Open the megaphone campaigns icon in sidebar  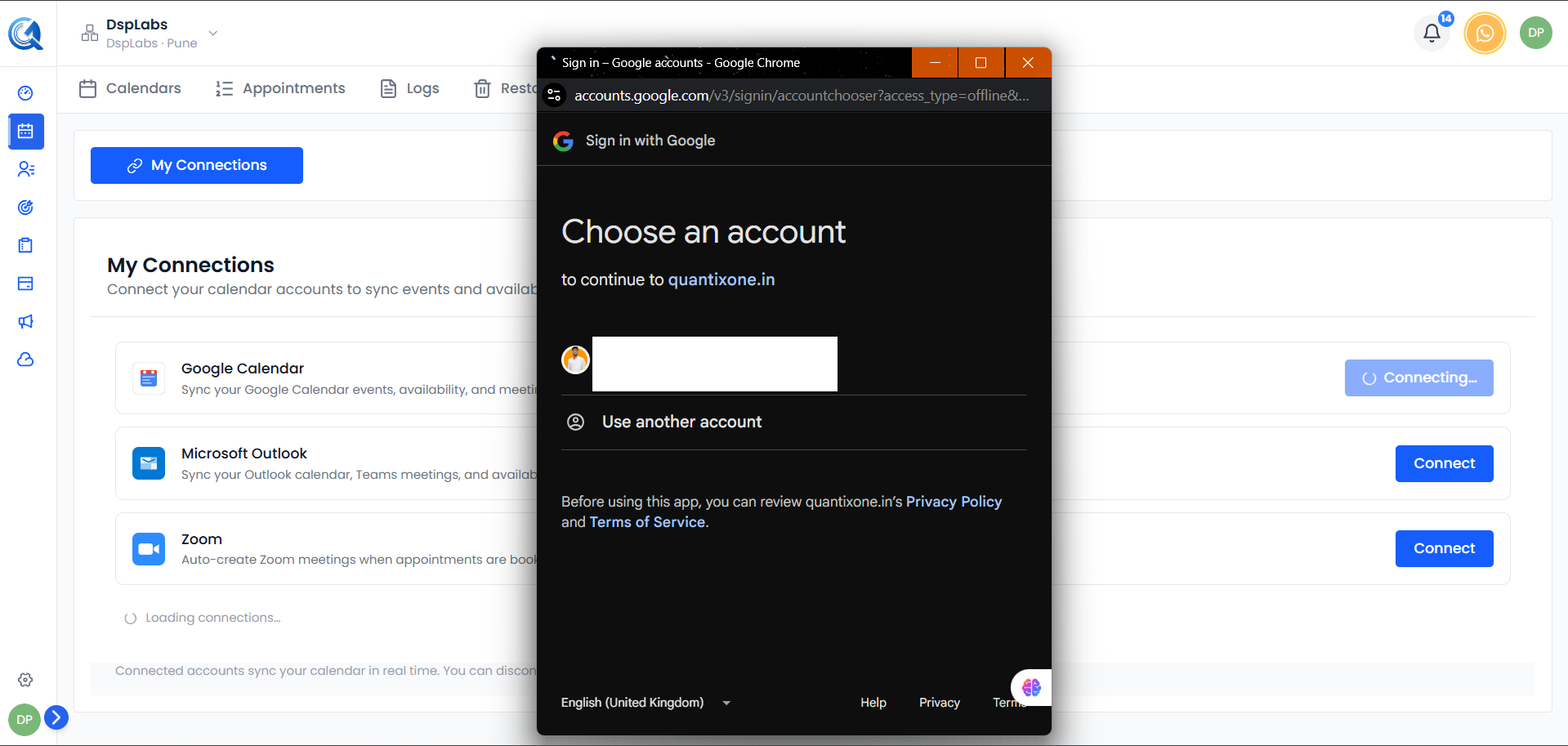(x=25, y=321)
